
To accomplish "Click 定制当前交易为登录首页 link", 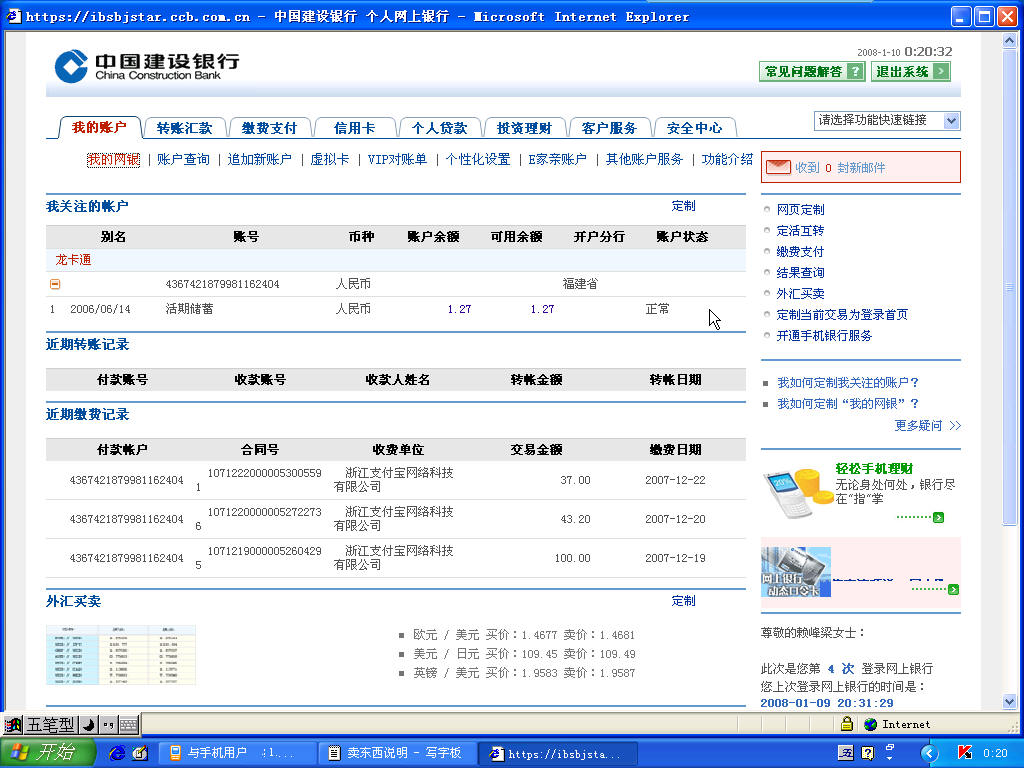I will pos(842,314).
